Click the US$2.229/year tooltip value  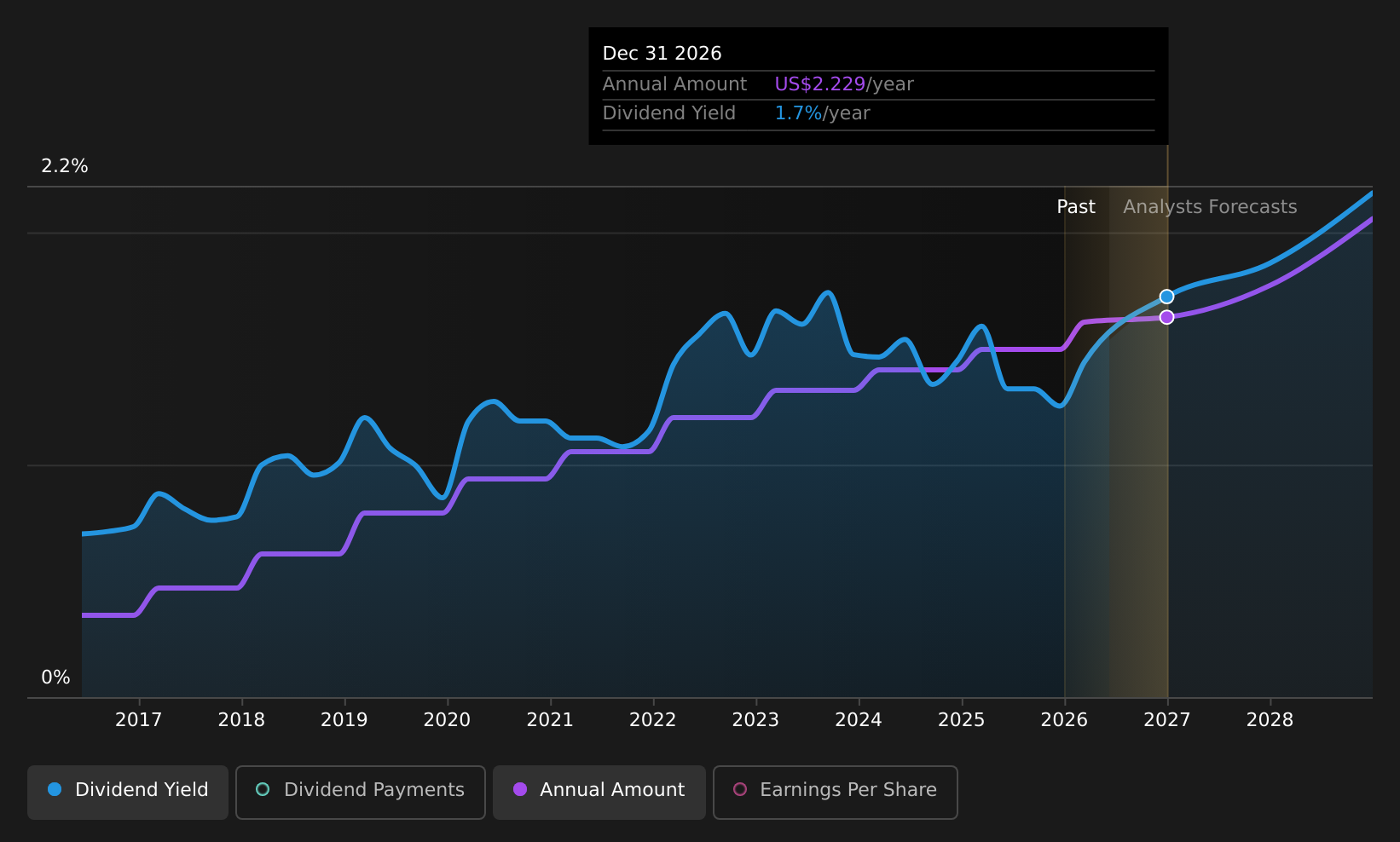coord(844,84)
